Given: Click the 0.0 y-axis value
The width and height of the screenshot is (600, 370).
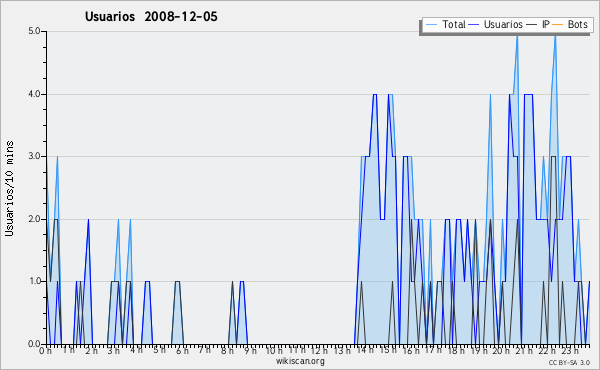Looking at the screenshot, I should coord(34,344).
